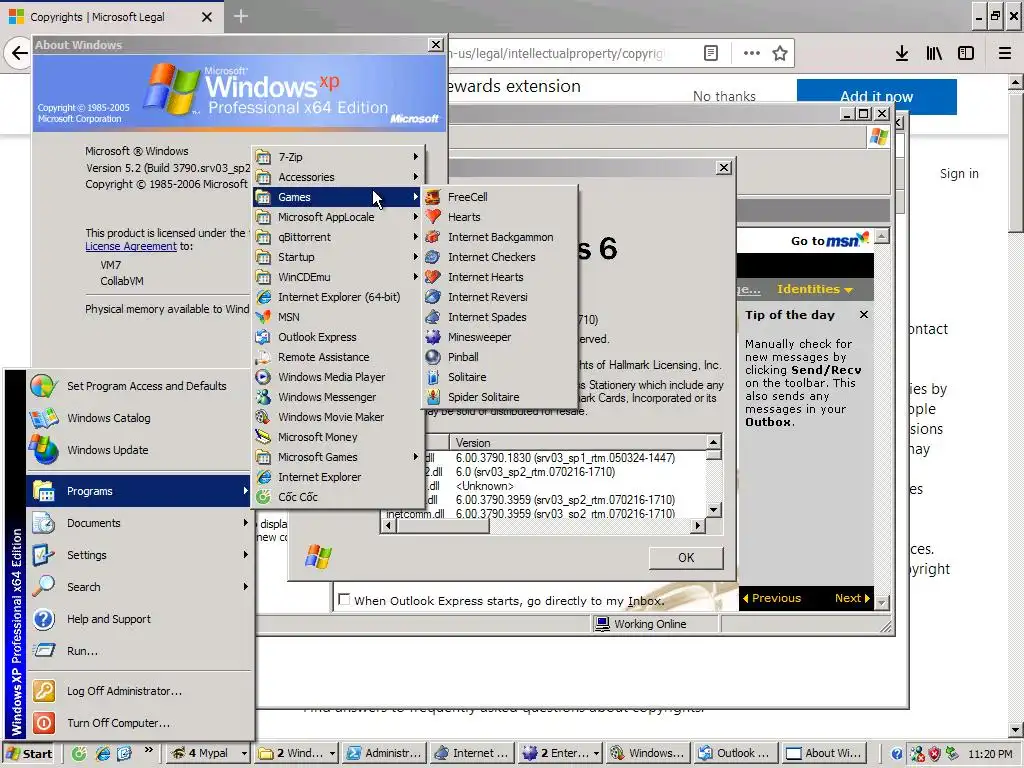Launch Windows Movie Maker
This screenshot has height=768, width=1024.
click(x=338, y=417)
